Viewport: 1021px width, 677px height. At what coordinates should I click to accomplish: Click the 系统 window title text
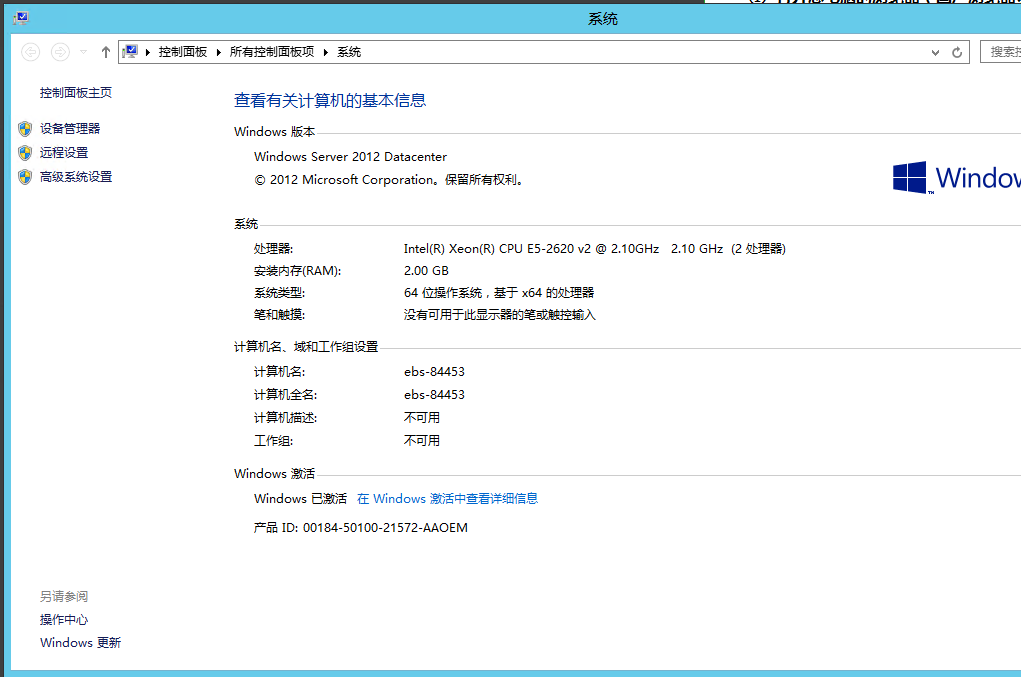[x=602, y=19]
